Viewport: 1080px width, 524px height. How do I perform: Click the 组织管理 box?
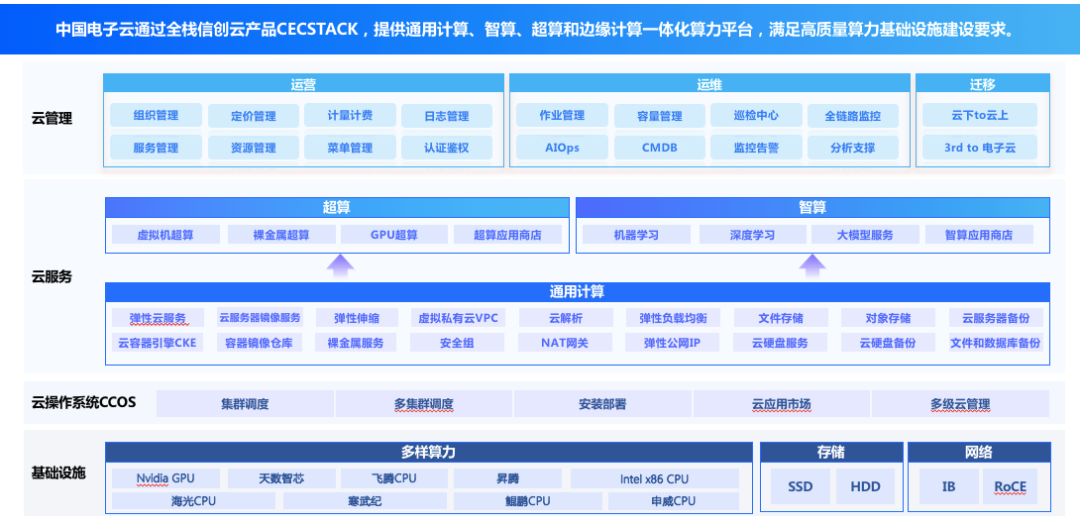tap(156, 116)
